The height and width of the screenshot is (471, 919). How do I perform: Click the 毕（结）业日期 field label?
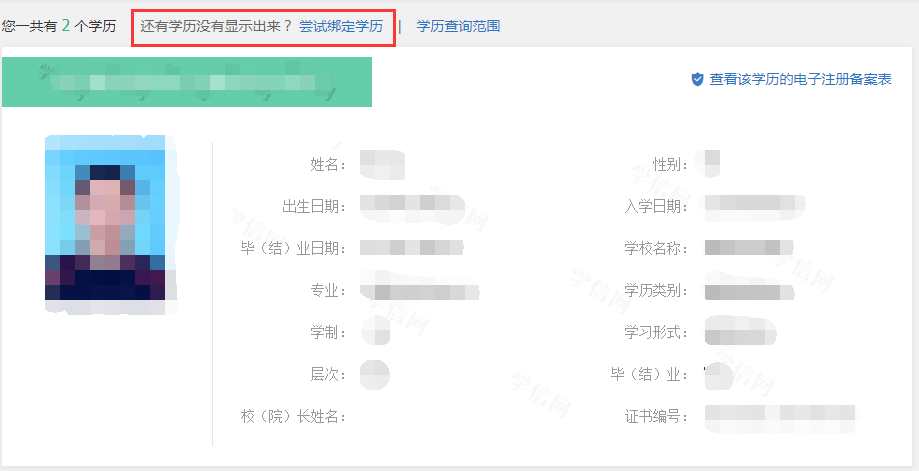coord(300,248)
